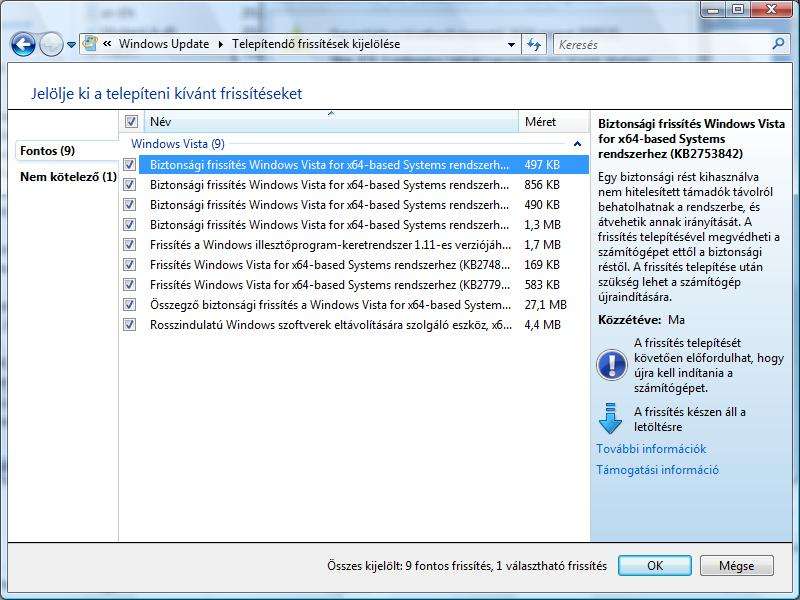The width and height of the screenshot is (800, 600).
Task: Click the restart-warning exclamation icon
Action: (x=611, y=365)
